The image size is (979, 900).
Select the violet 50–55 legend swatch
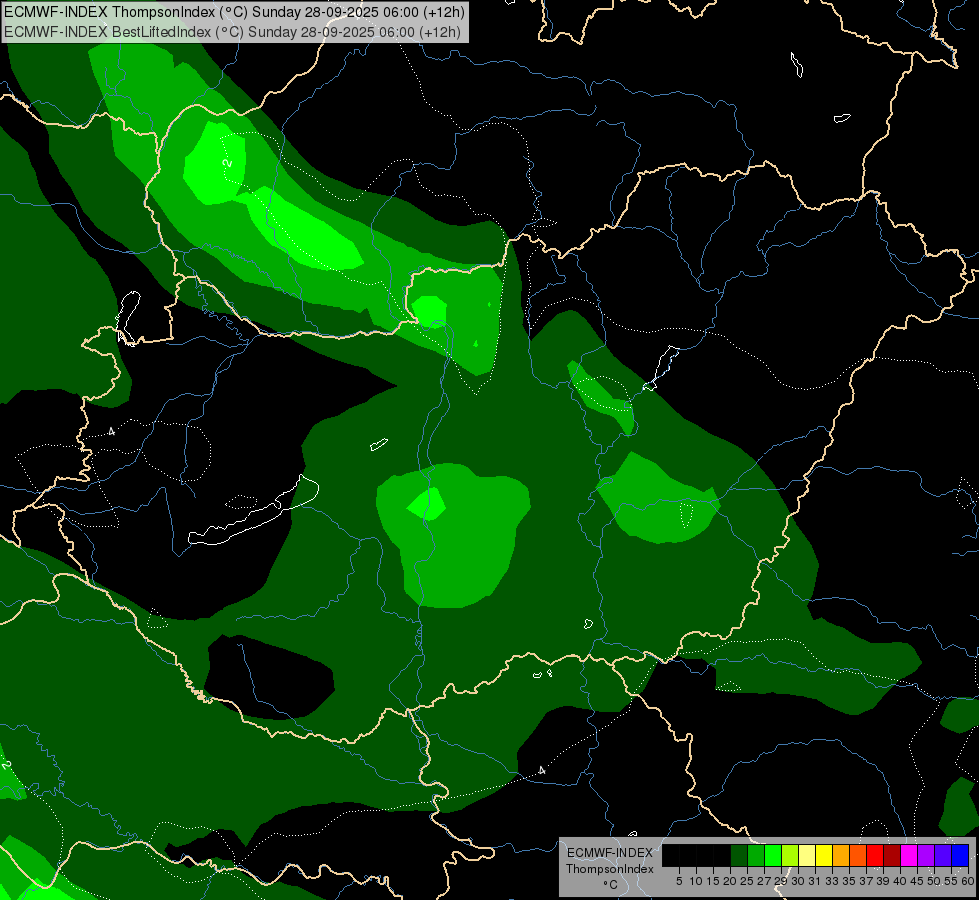tap(943, 855)
